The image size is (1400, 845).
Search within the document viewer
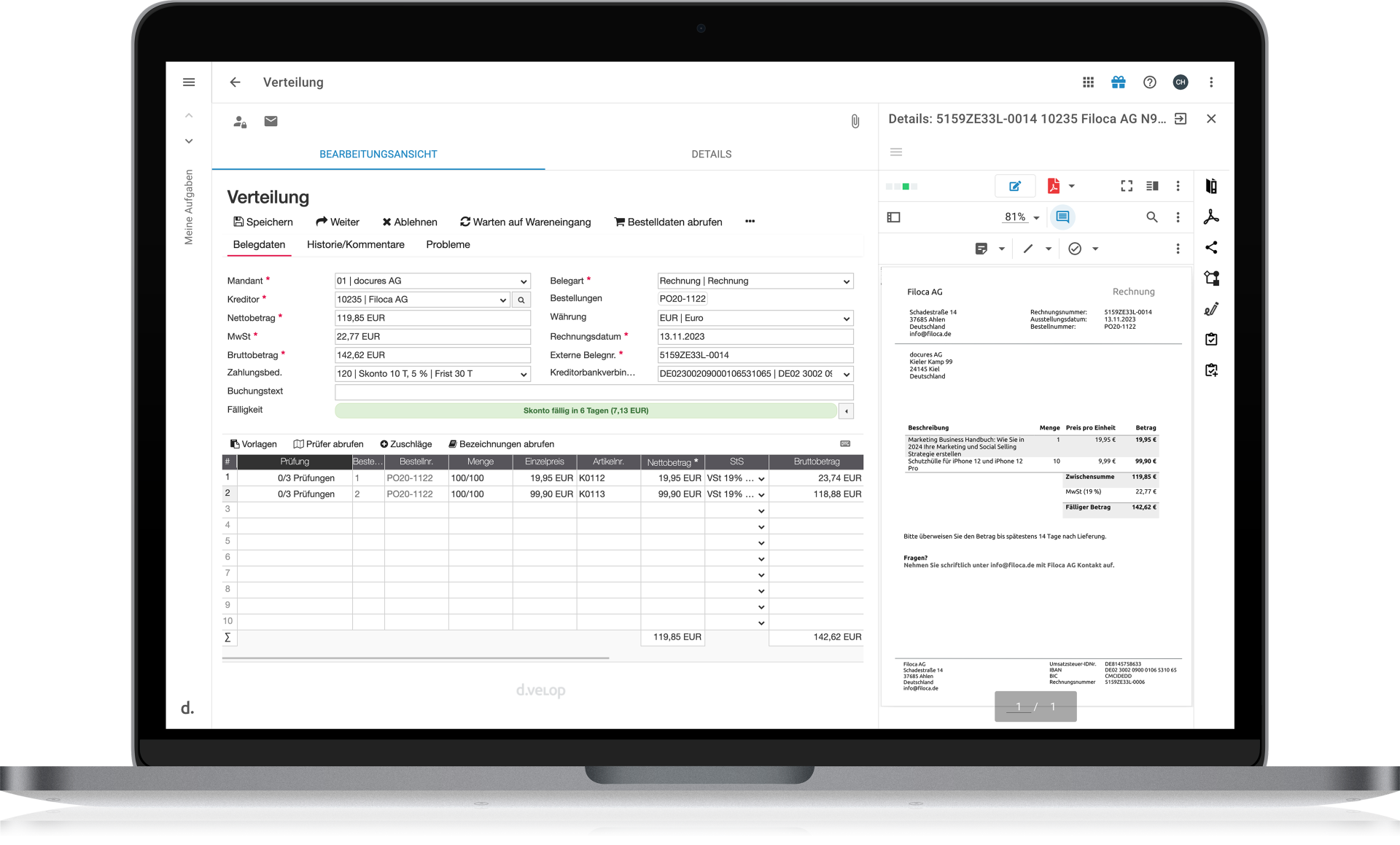[x=1151, y=217]
